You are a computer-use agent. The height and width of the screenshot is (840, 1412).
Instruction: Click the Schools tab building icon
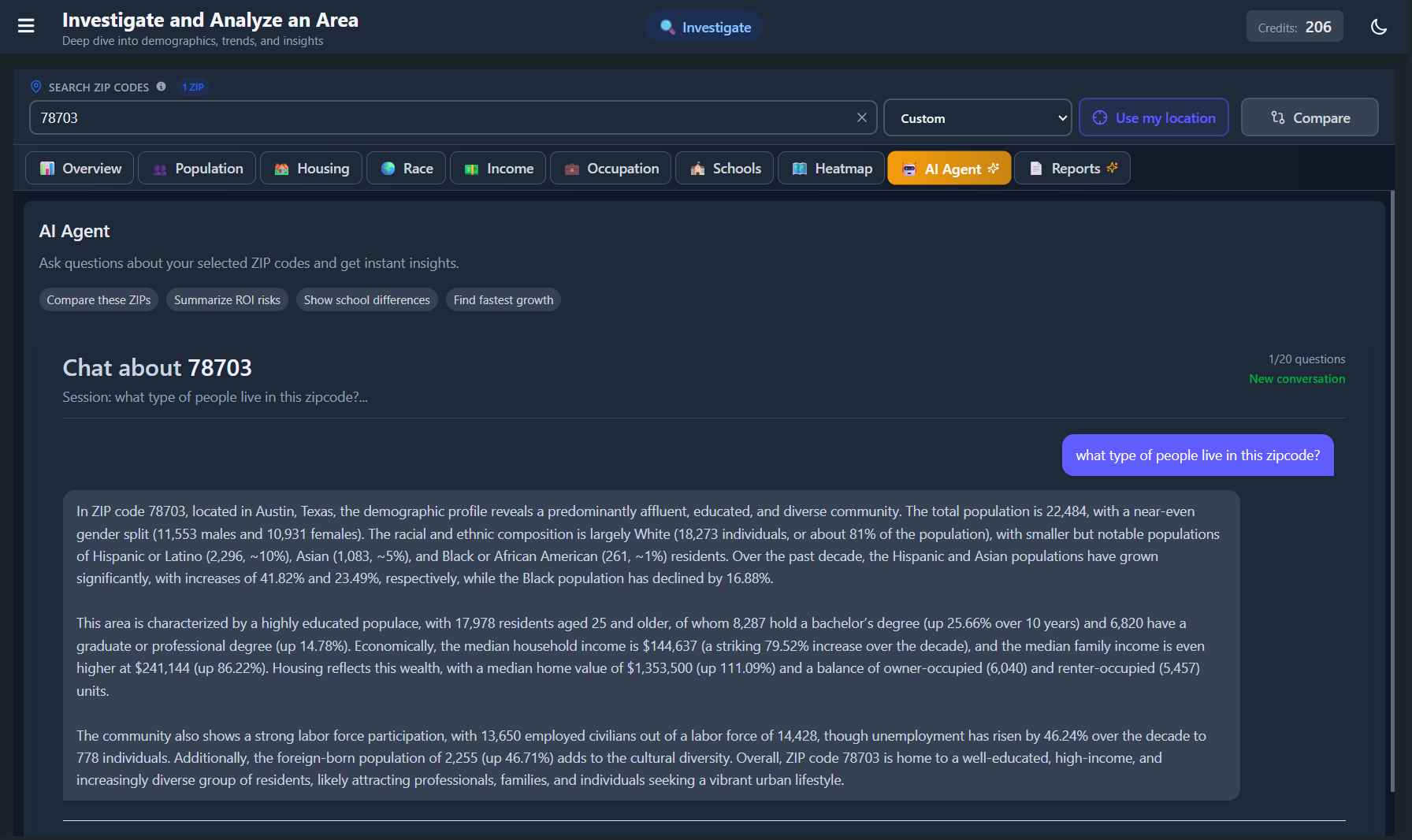698,168
